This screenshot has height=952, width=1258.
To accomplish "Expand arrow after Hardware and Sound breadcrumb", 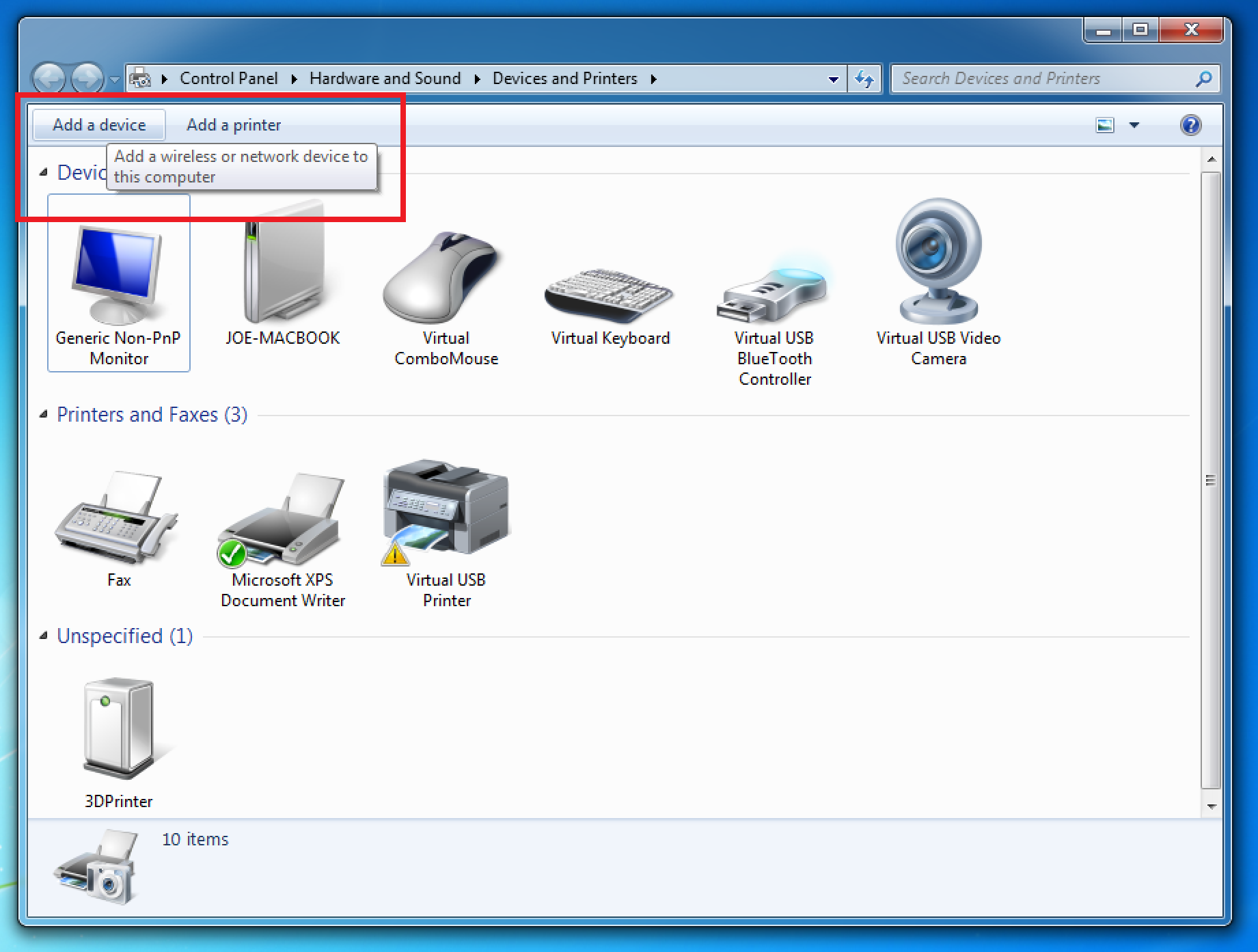I will pos(477,79).
